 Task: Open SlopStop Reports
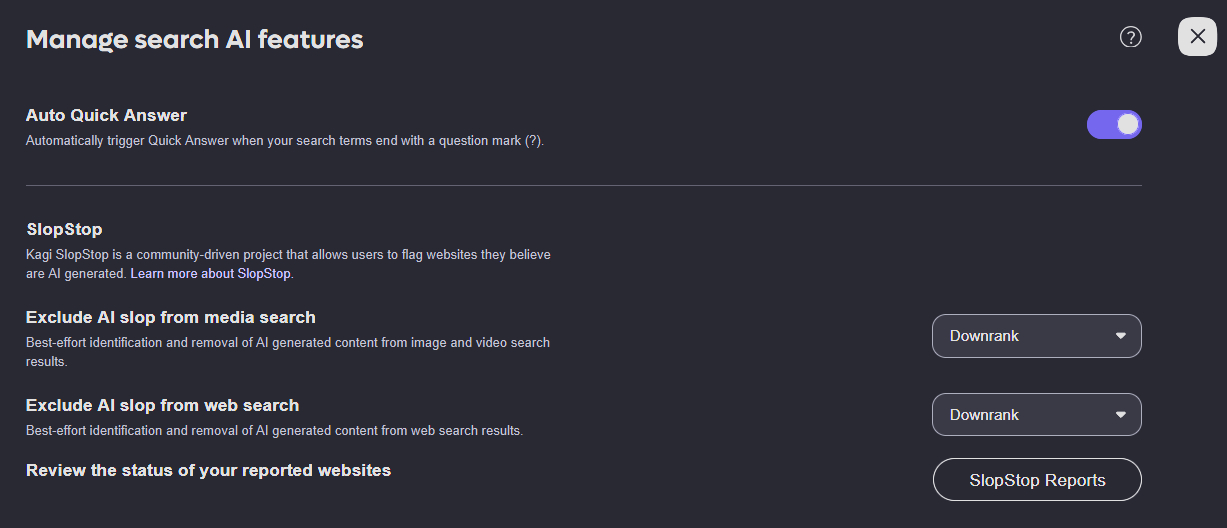(1037, 480)
